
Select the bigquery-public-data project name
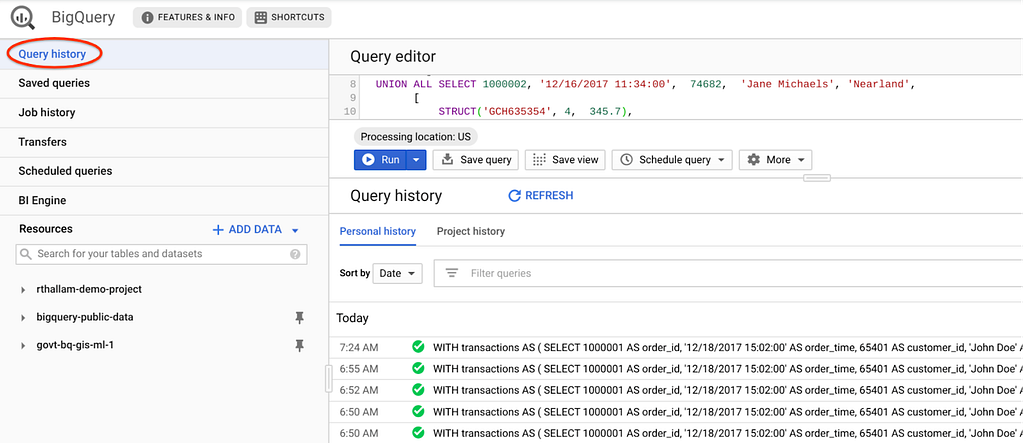[85, 317]
